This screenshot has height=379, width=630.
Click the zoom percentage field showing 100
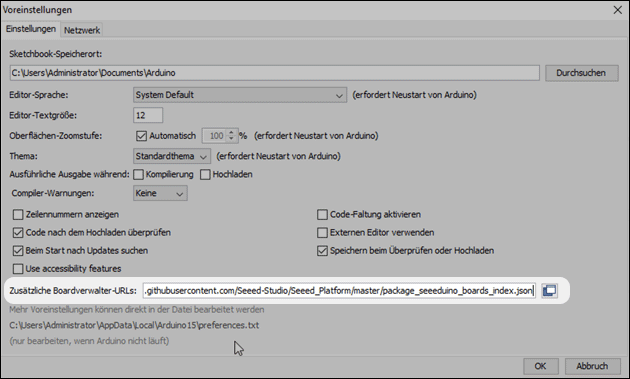(x=215, y=136)
